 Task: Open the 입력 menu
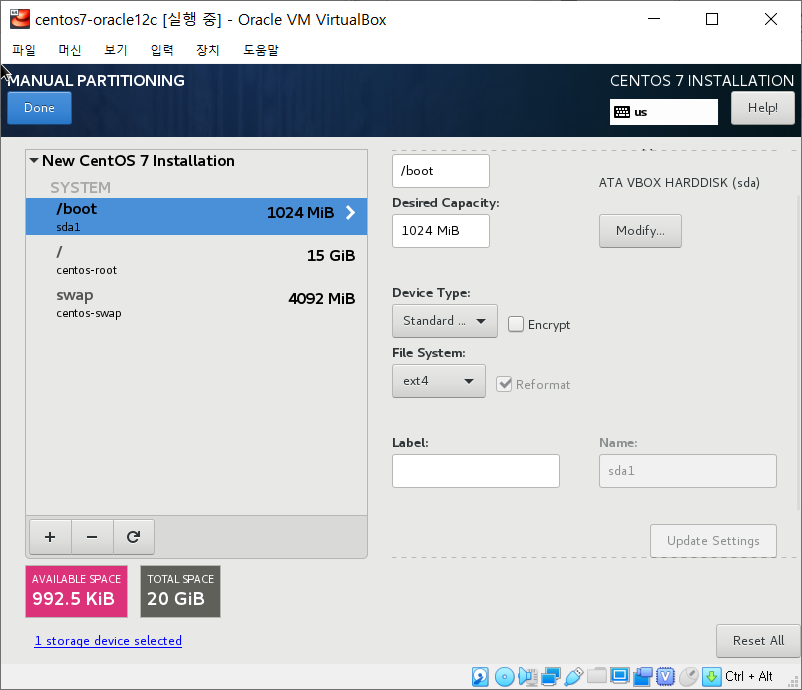tap(162, 50)
